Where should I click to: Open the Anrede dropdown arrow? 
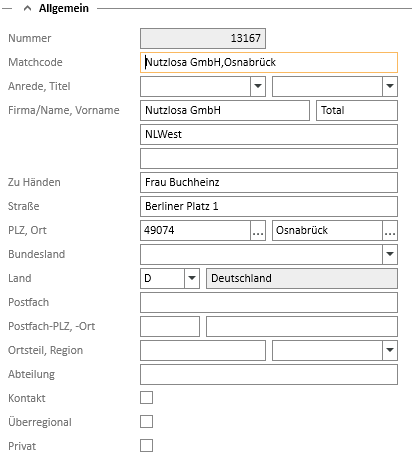click(258, 86)
